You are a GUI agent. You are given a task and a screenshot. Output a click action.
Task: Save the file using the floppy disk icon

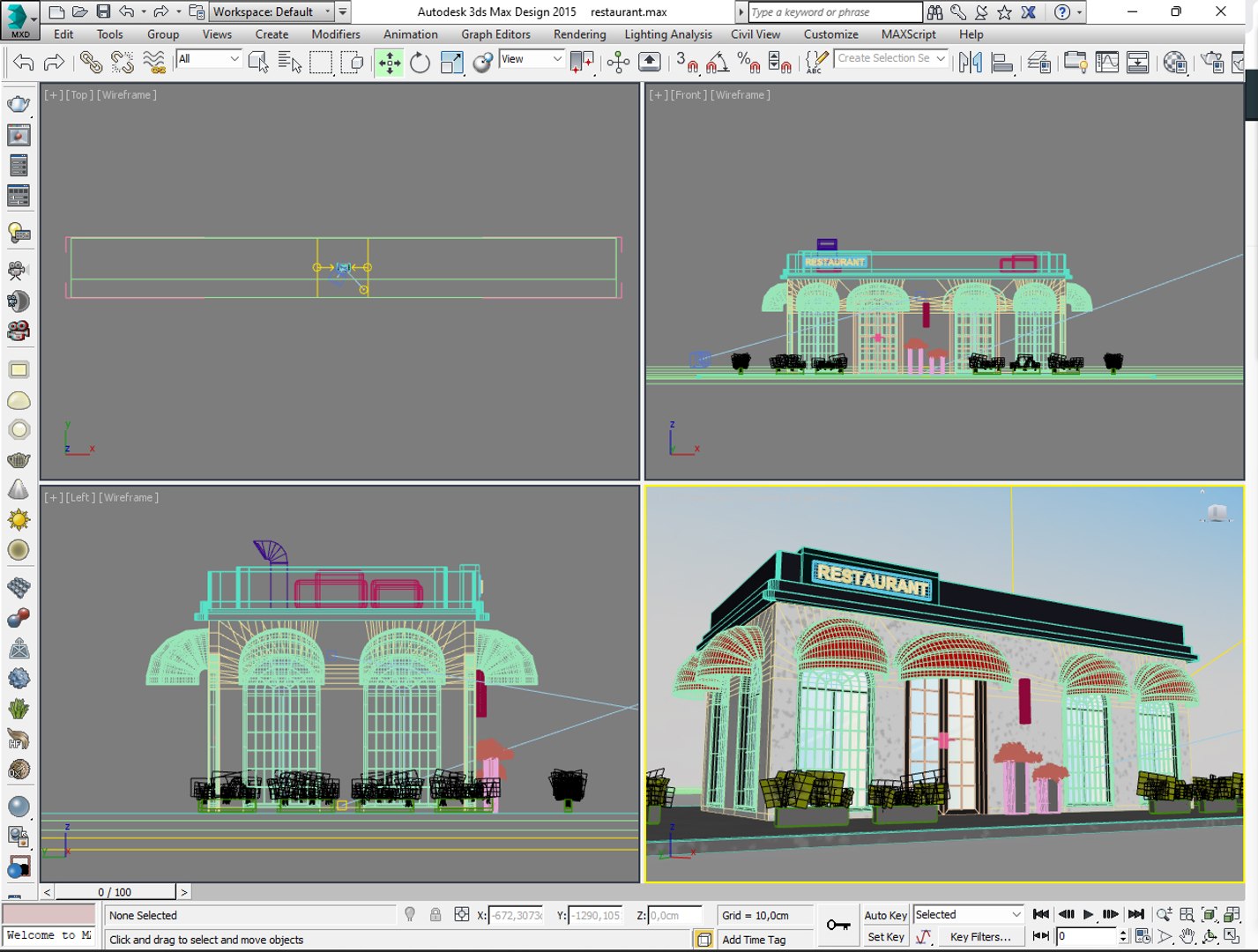coord(103,11)
